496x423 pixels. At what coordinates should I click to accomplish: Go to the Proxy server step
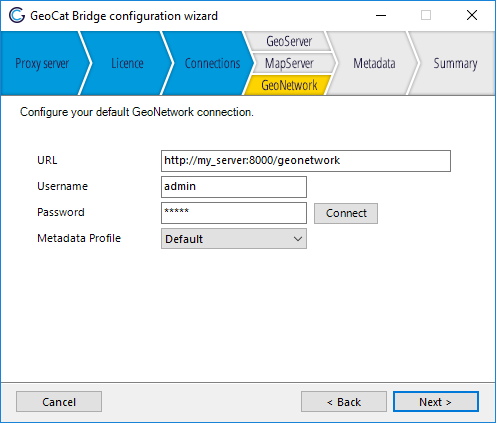click(42, 63)
